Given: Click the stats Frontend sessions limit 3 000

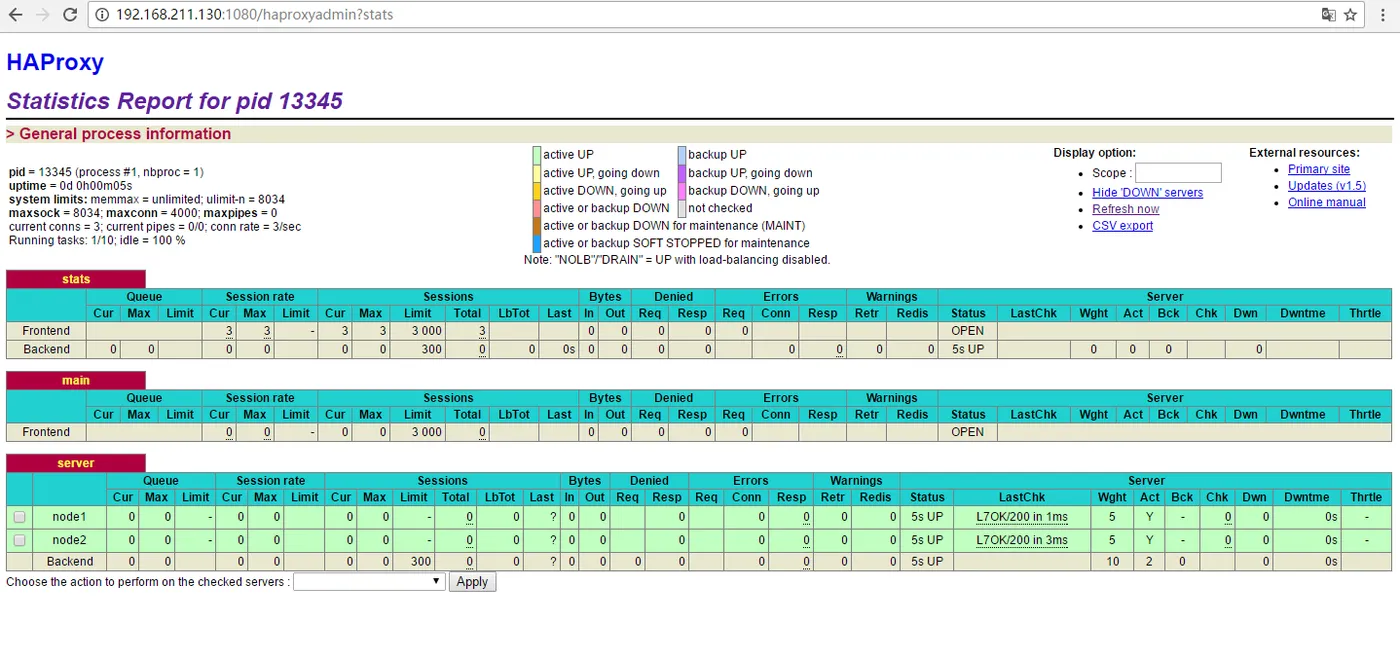Looking at the screenshot, I should (x=427, y=331).
